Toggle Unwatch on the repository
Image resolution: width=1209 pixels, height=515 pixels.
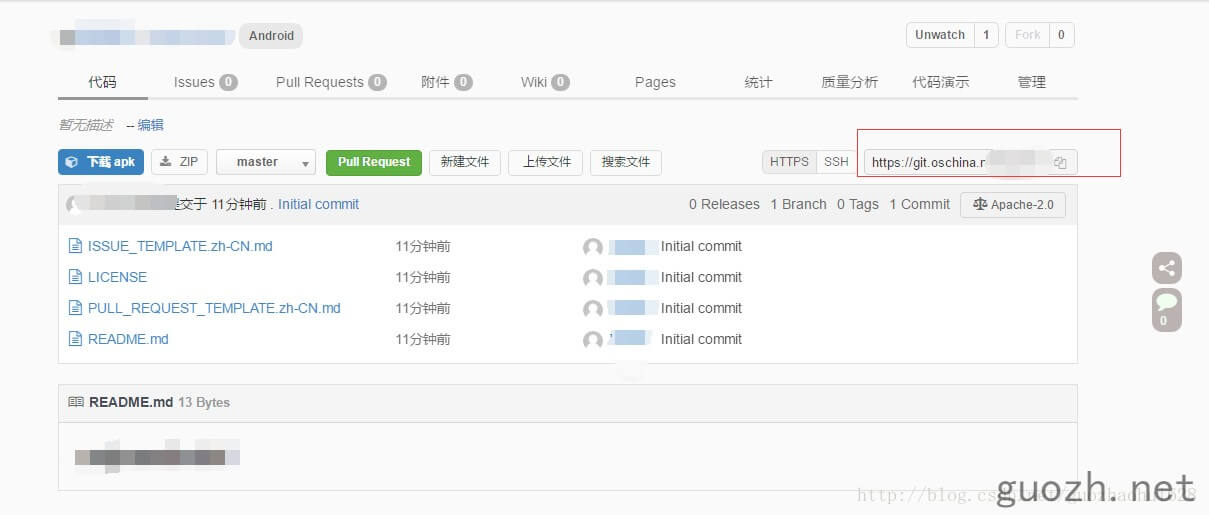pyautogui.click(x=939, y=35)
